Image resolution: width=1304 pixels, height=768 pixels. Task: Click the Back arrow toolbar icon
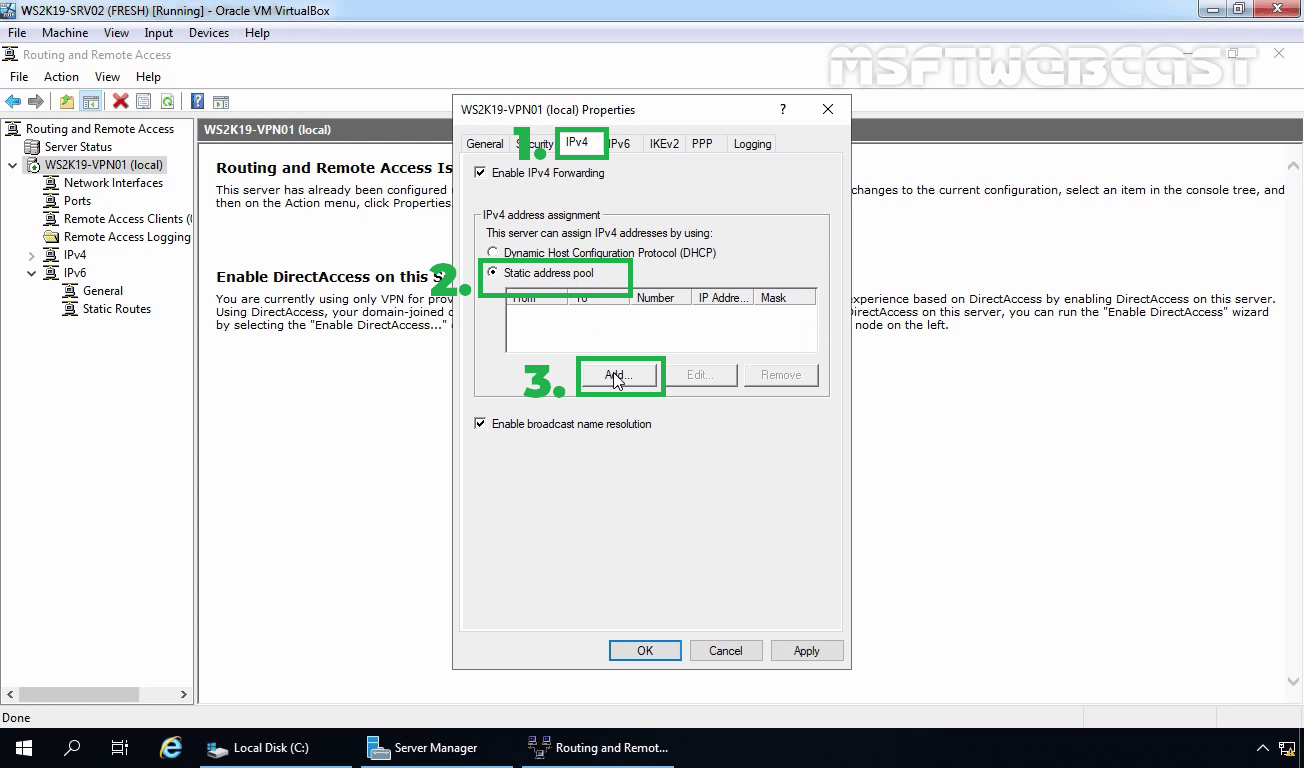[x=13, y=101]
